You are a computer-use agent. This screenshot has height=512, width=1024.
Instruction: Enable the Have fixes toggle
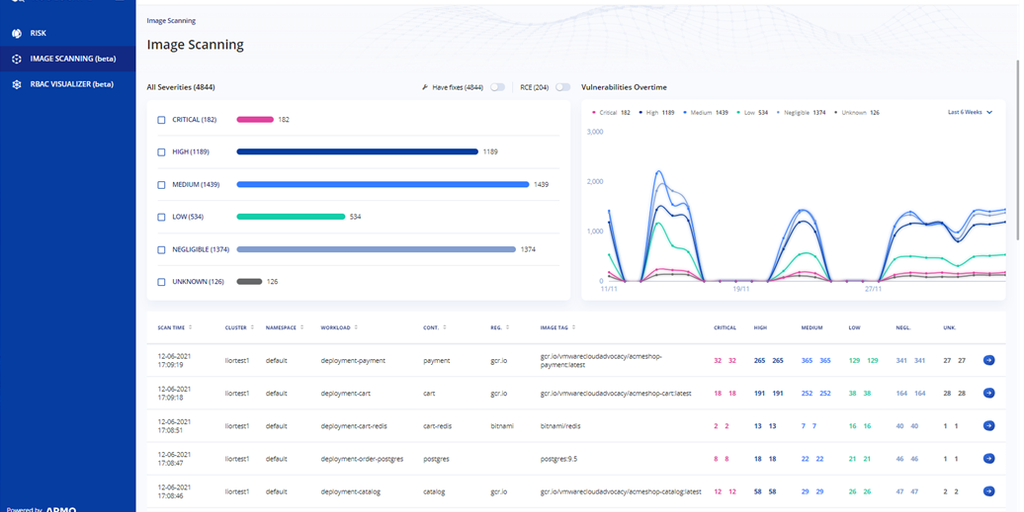(x=496, y=88)
